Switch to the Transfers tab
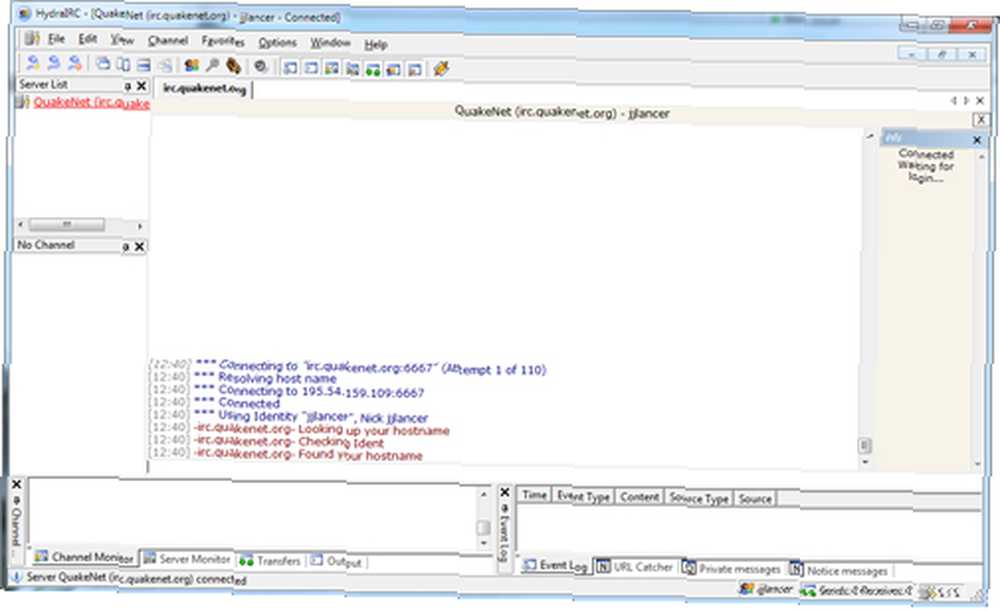 point(269,561)
